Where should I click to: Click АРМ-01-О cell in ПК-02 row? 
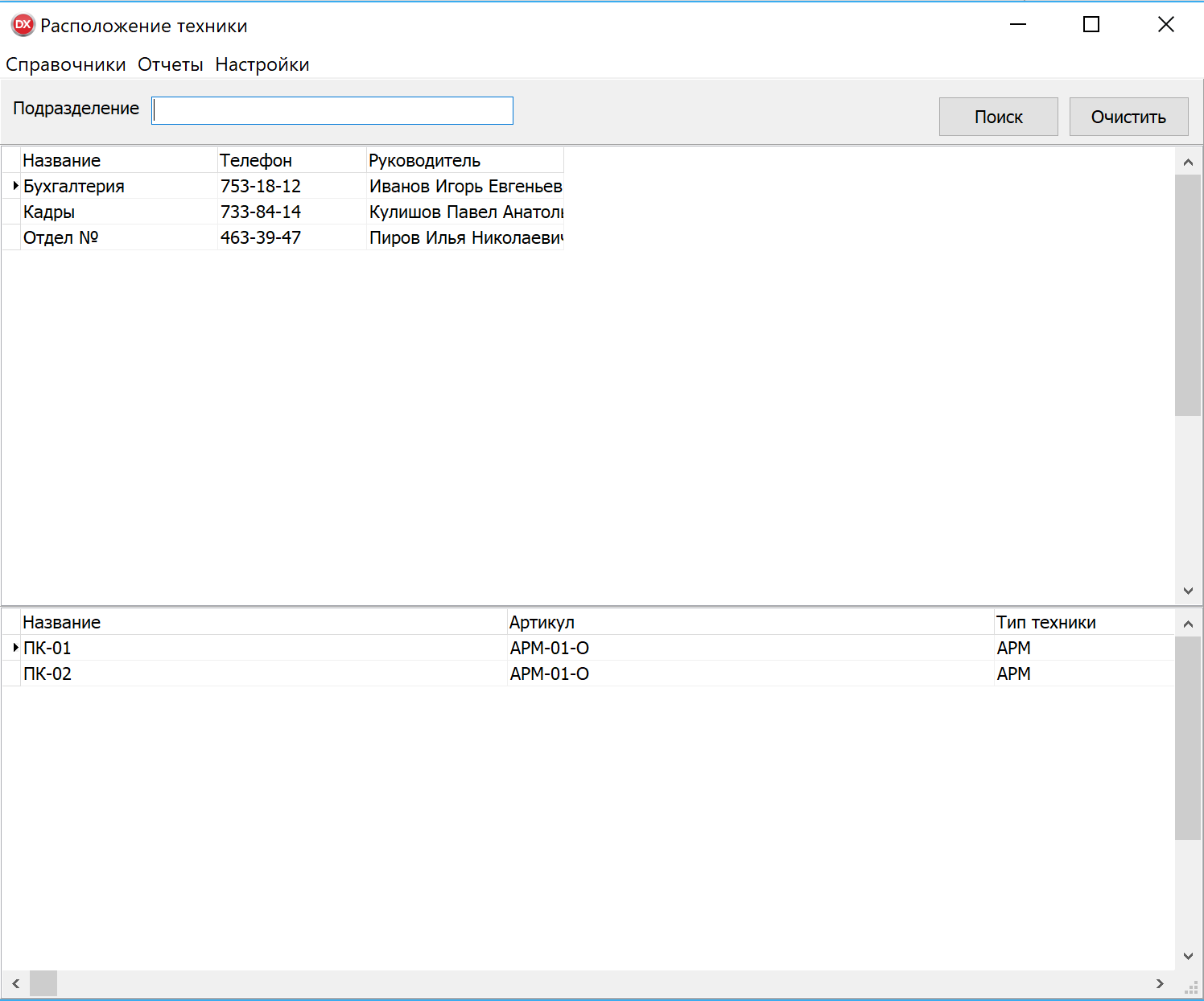point(751,674)
